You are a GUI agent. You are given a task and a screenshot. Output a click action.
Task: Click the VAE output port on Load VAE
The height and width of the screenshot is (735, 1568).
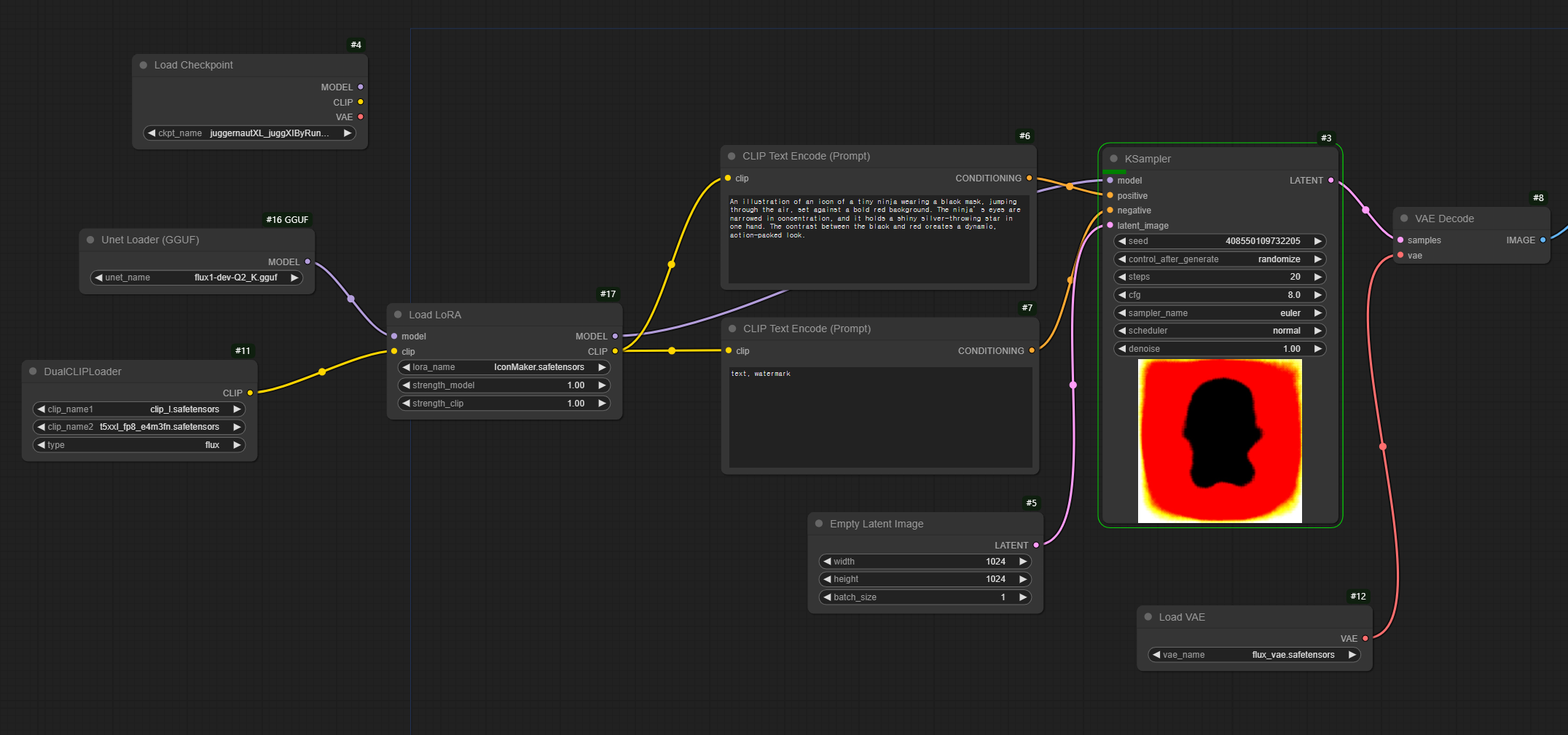click(1365, 639)
